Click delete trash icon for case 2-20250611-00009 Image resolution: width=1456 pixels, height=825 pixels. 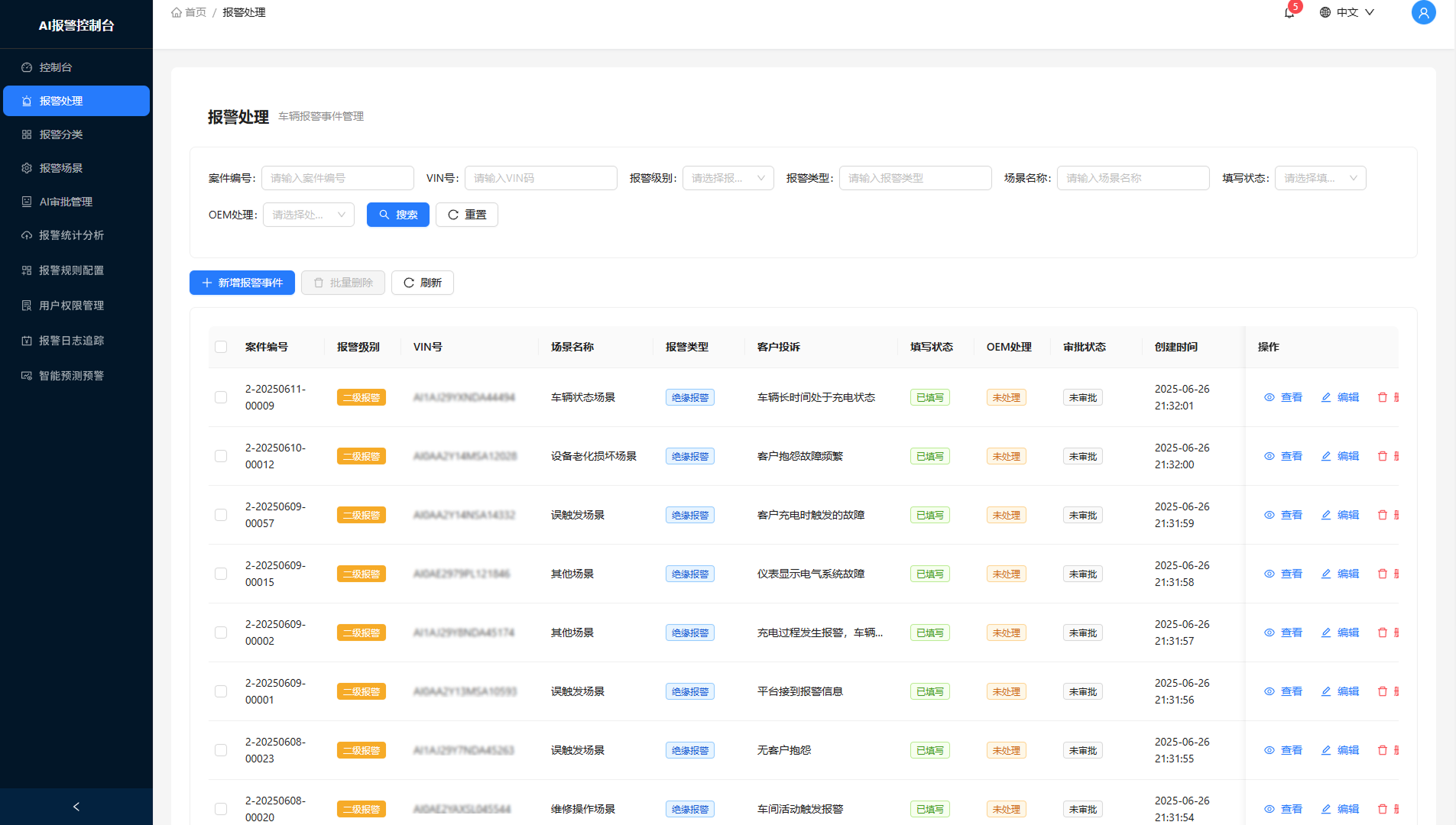tap(1382, 397)
